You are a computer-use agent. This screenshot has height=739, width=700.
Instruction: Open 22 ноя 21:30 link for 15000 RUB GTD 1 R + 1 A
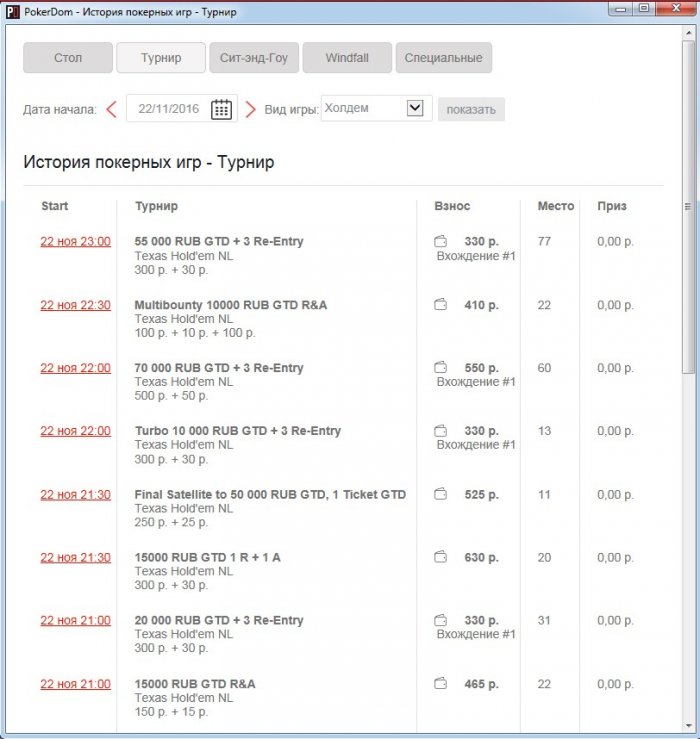(75, 557)
